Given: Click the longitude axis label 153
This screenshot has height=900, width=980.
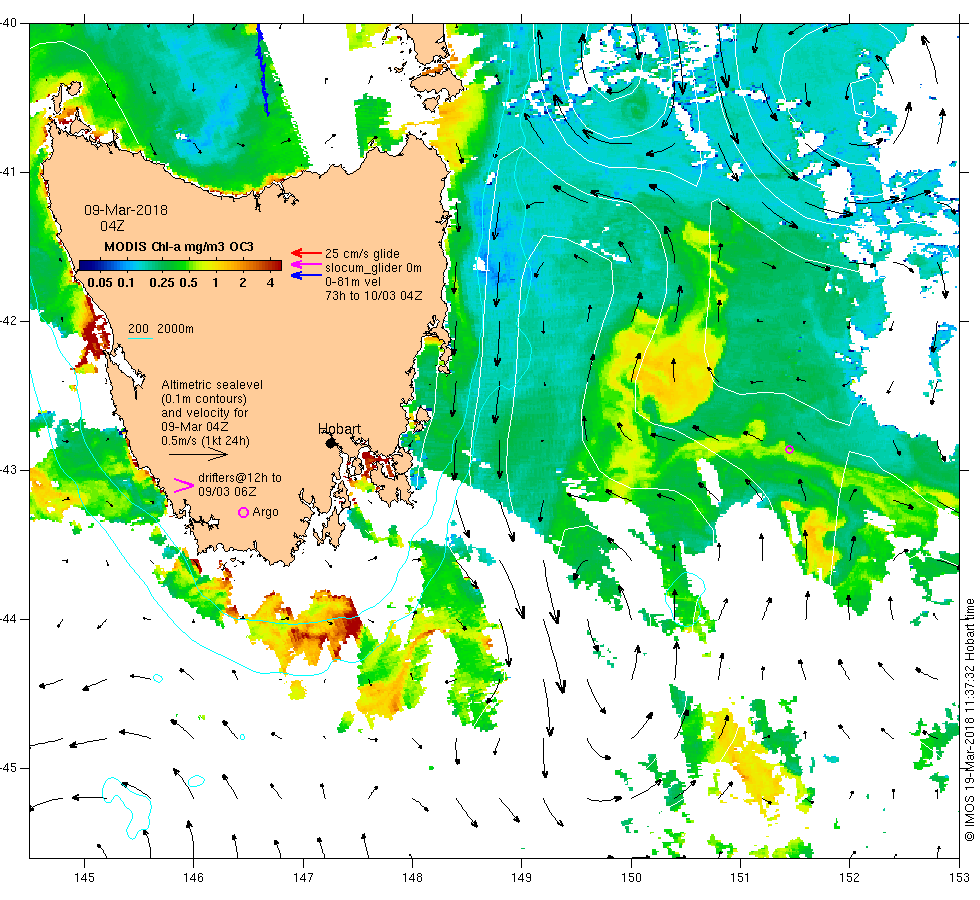Looking at the screenshot, I should point(959,878).
